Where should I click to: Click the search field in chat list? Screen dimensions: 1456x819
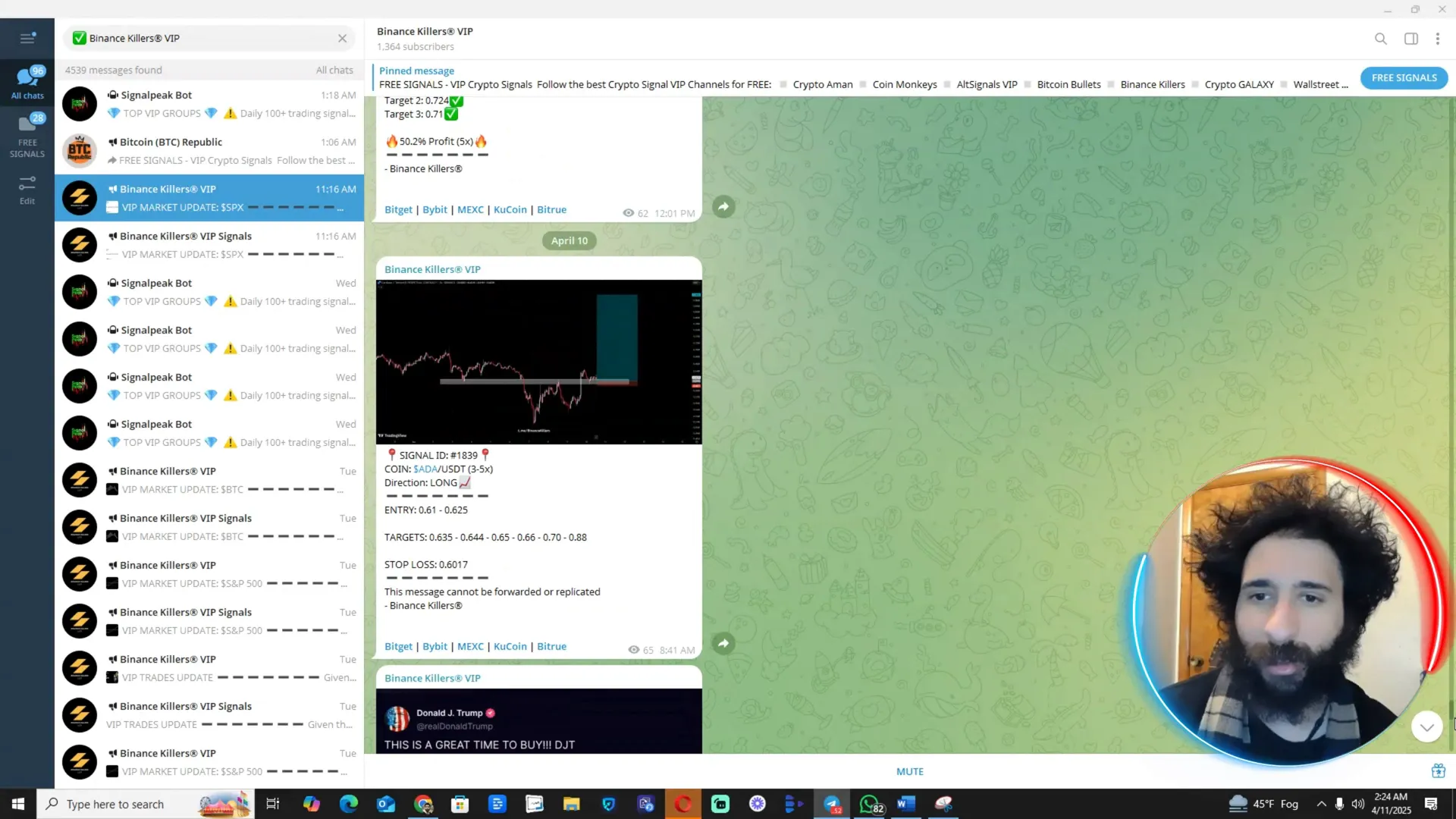coord(209,38)
